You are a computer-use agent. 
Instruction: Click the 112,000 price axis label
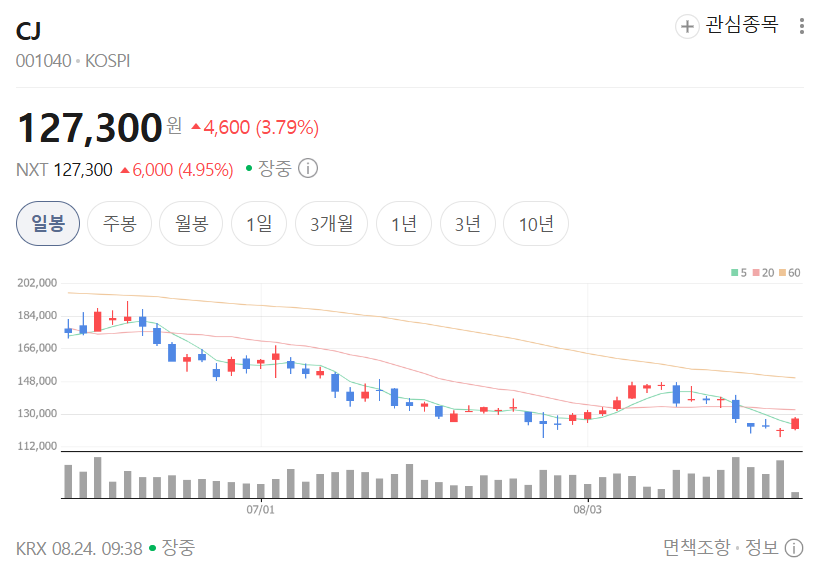[x=37, y=446]
